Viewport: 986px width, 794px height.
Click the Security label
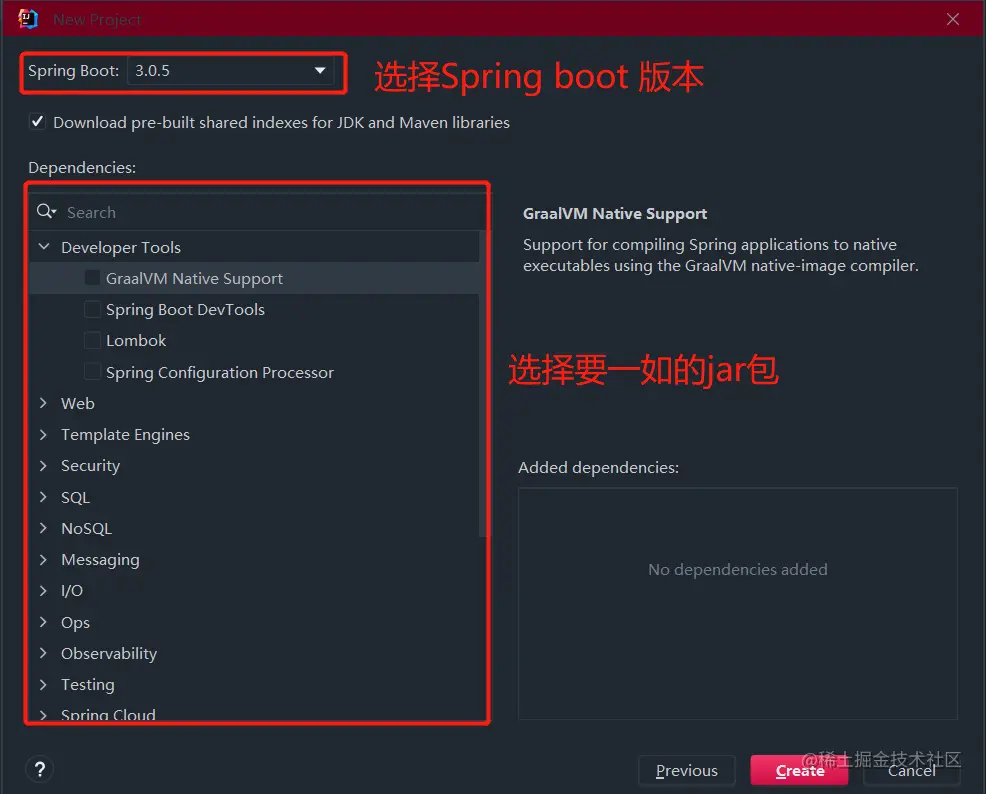[90, 466]
